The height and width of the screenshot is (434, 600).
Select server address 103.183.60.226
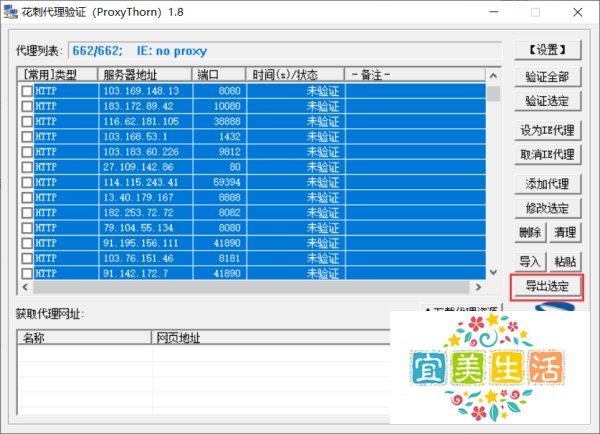141,152
